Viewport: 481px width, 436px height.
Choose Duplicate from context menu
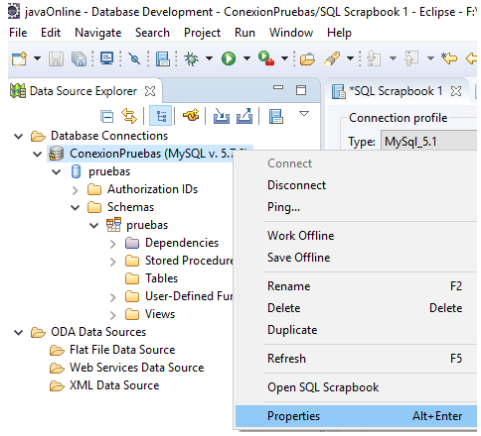356,330
